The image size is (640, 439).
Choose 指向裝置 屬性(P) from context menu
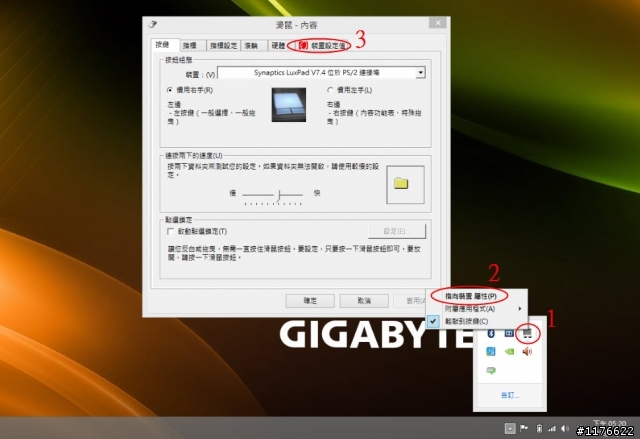(476, 296)
